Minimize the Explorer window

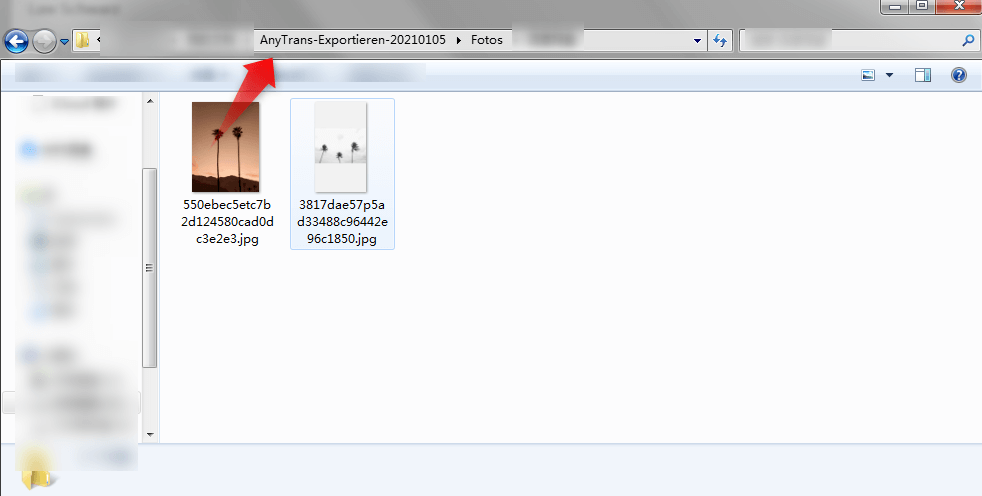895,6
